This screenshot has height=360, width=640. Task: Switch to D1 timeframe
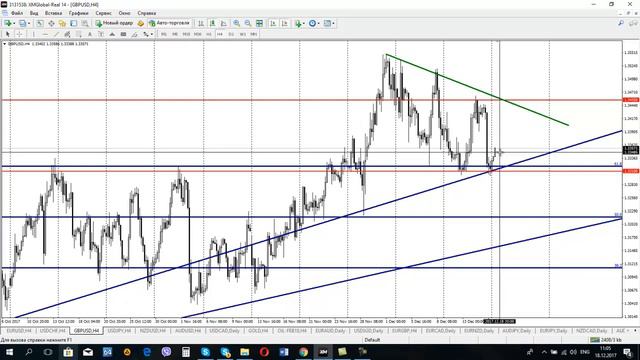[x=231, y=34]
